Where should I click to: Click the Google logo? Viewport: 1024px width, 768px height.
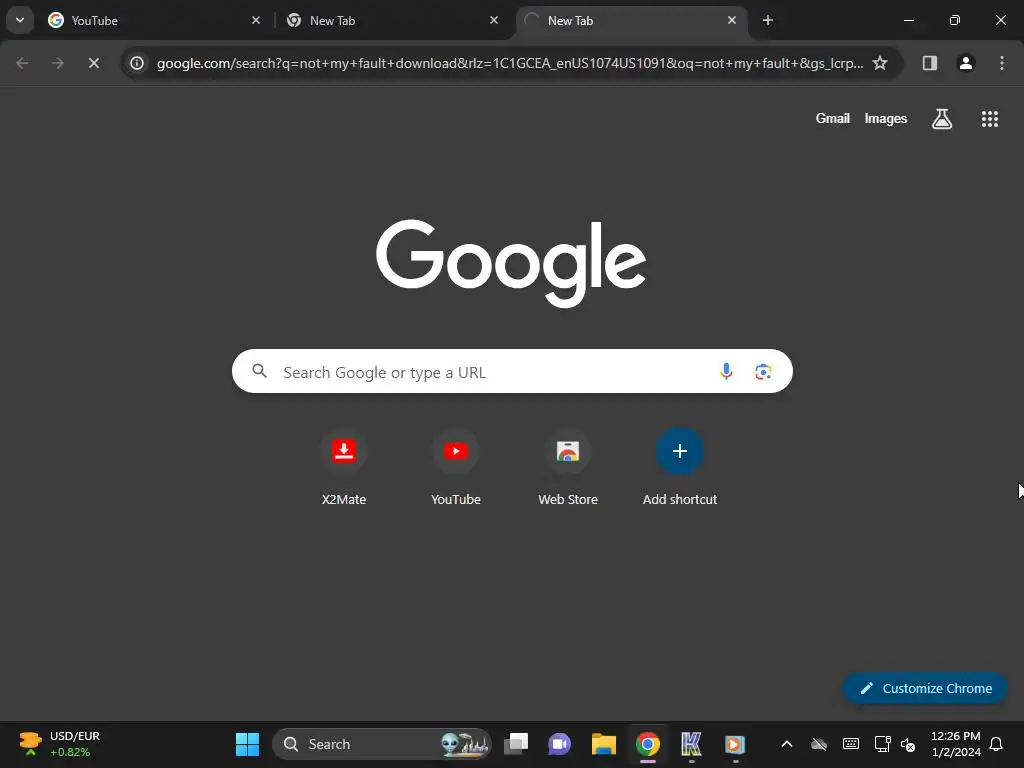511,263
